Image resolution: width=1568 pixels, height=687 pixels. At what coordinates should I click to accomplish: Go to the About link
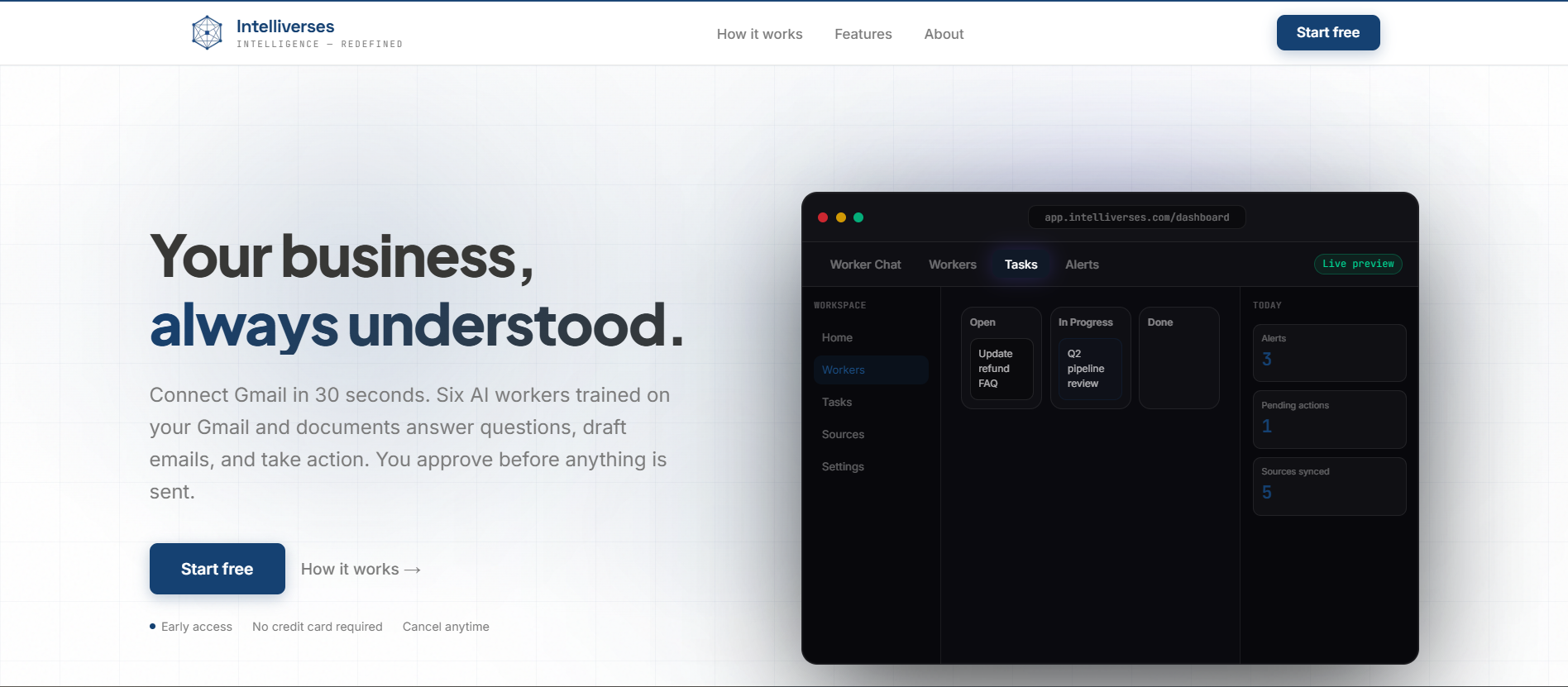point(944,34)
